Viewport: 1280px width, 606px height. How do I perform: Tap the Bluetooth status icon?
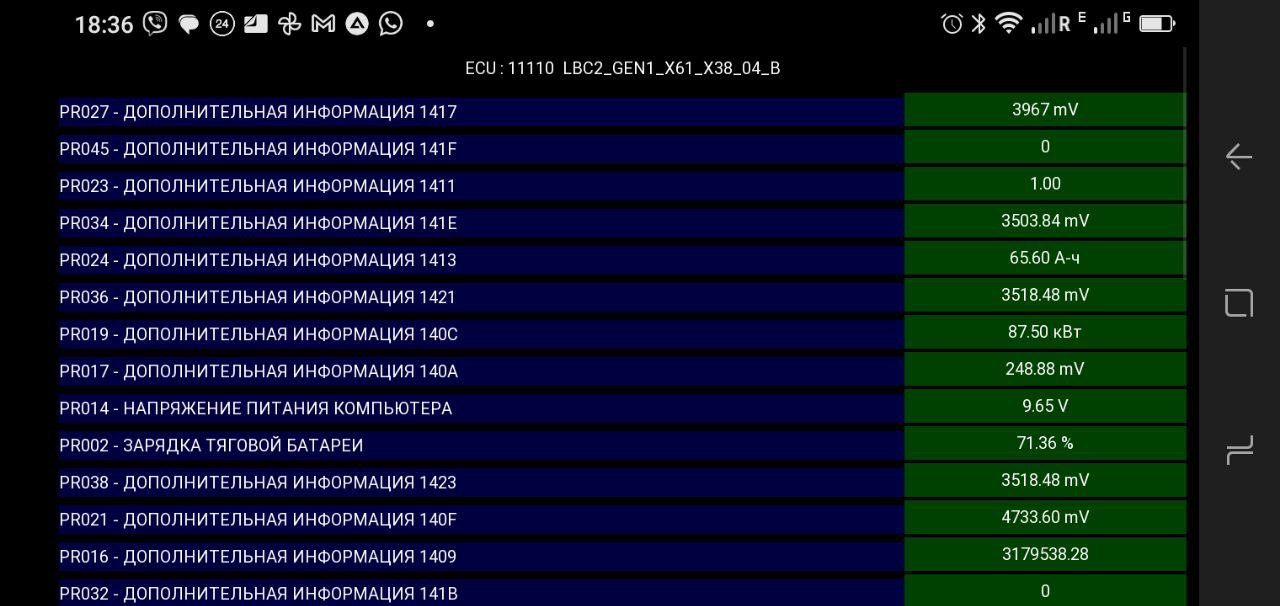(x=979, y=24)
